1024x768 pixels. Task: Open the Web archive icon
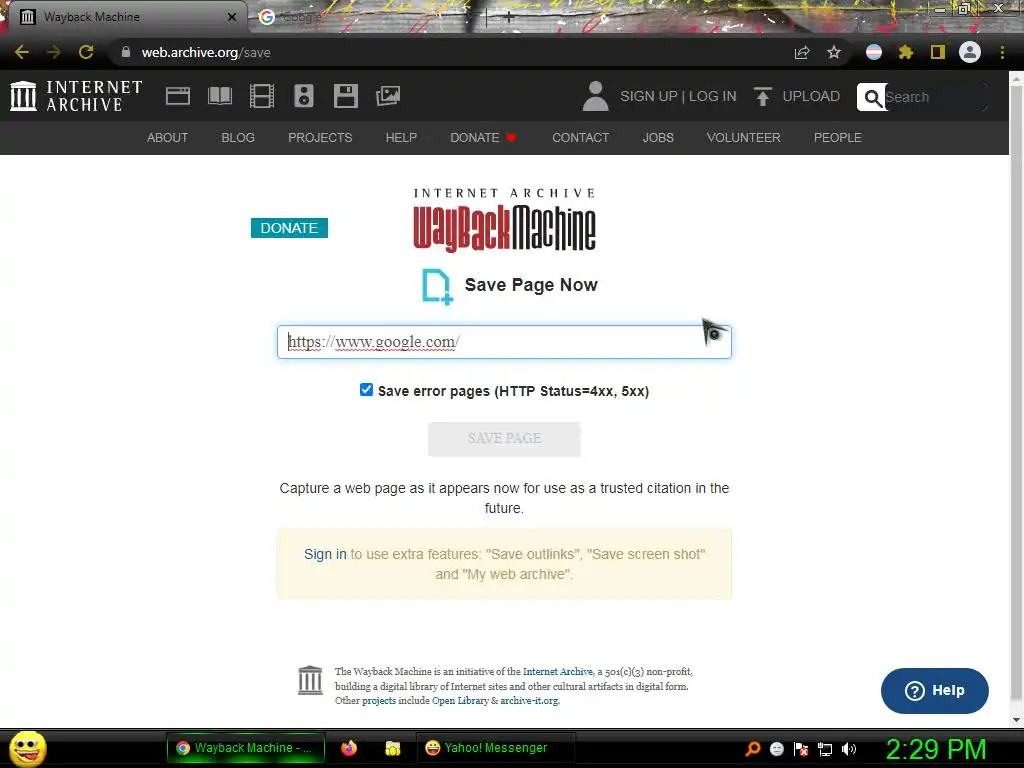coord(178,96)
